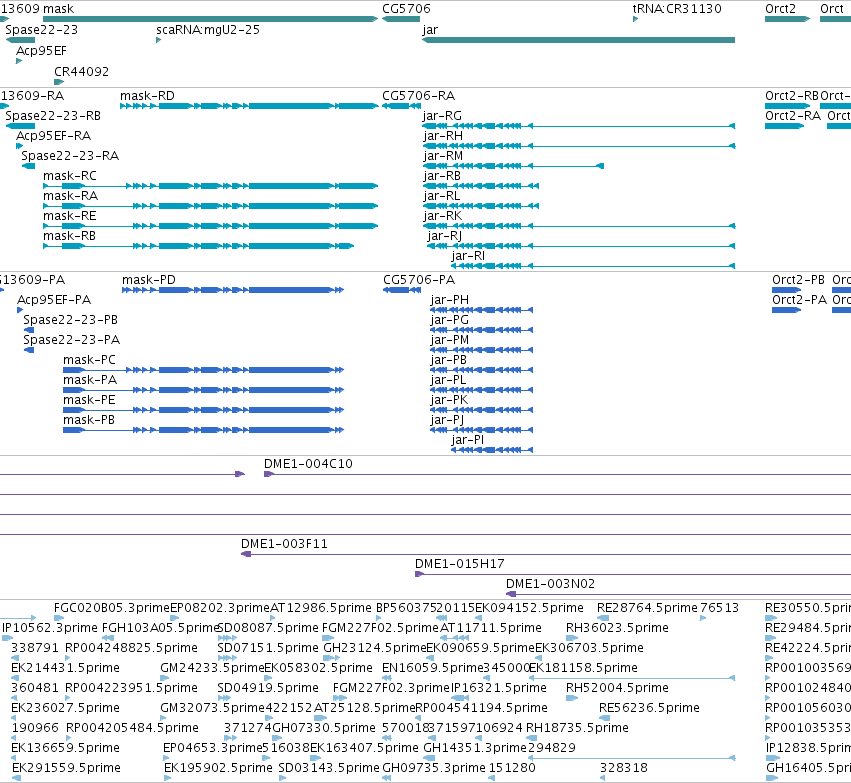Select the jar-RJ transcript glyph
The image size is (851, 783).
pyautogui.click(x=581, y=246)
